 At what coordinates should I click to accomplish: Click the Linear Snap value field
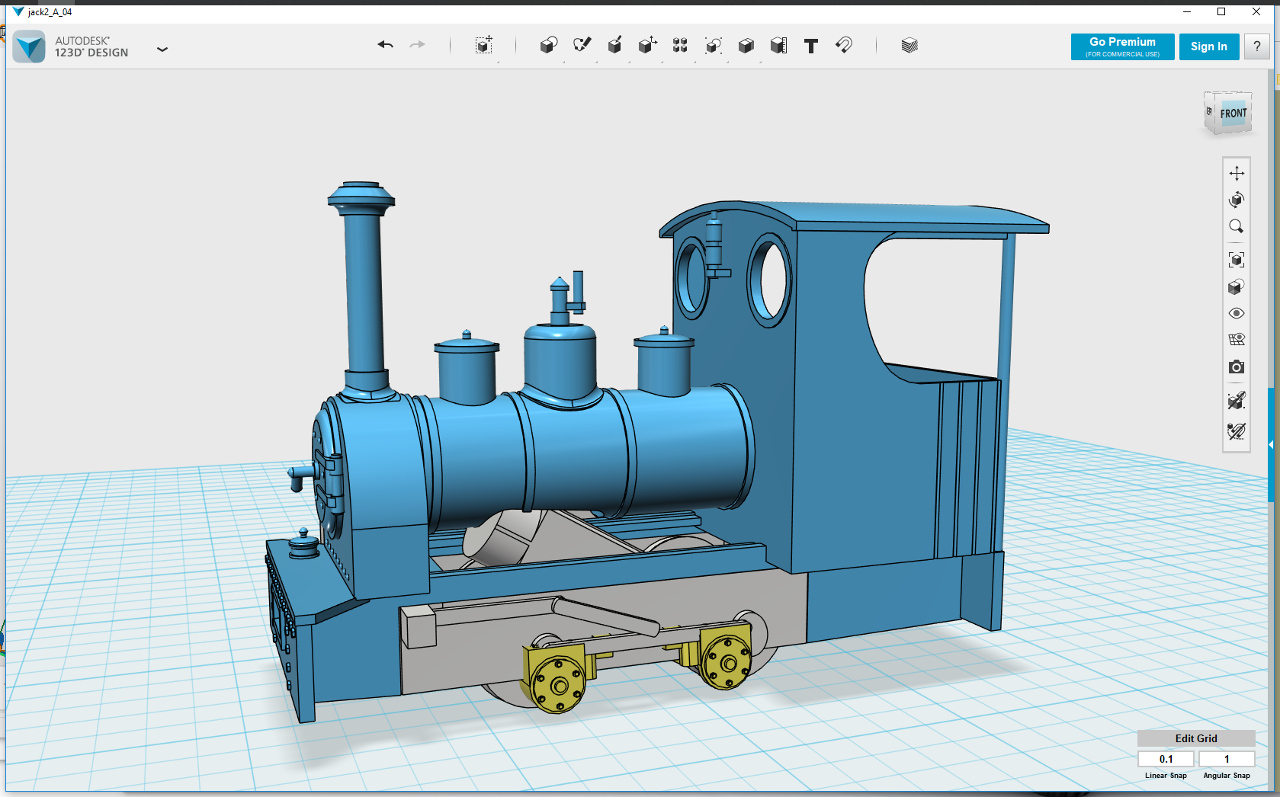coord(1166,759)
